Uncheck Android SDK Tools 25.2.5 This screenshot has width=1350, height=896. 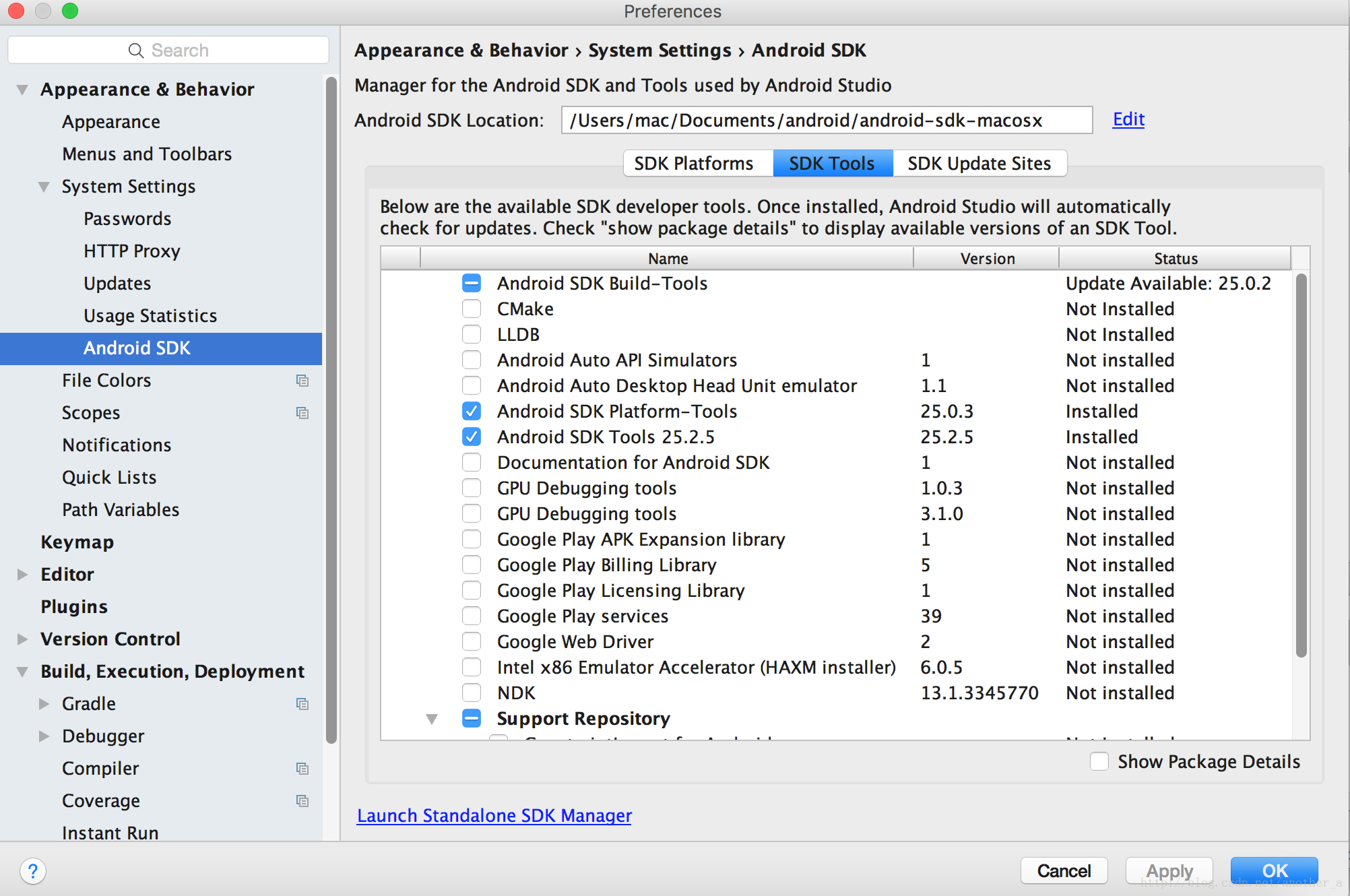point(472,437)
